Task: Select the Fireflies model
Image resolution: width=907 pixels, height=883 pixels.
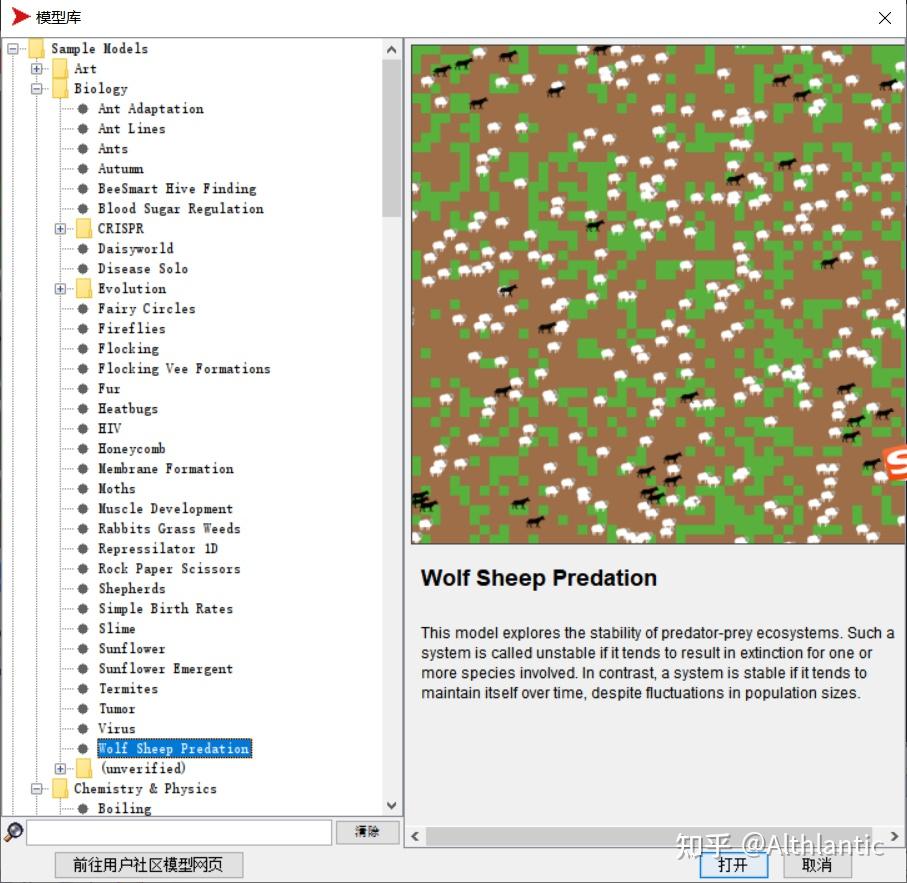Action: point(131,328)
